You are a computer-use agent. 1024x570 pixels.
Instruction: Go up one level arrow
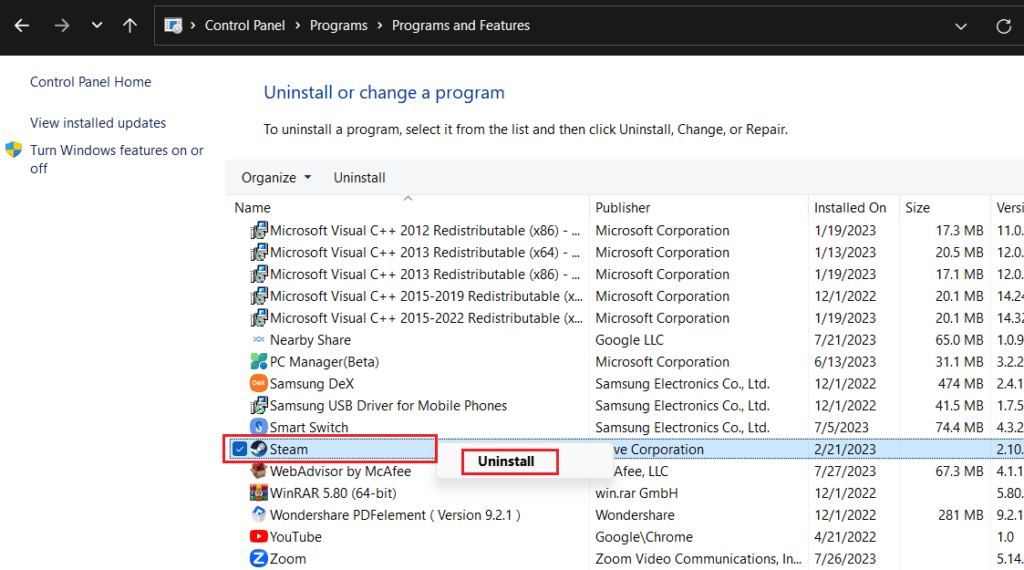click(130, 25)
